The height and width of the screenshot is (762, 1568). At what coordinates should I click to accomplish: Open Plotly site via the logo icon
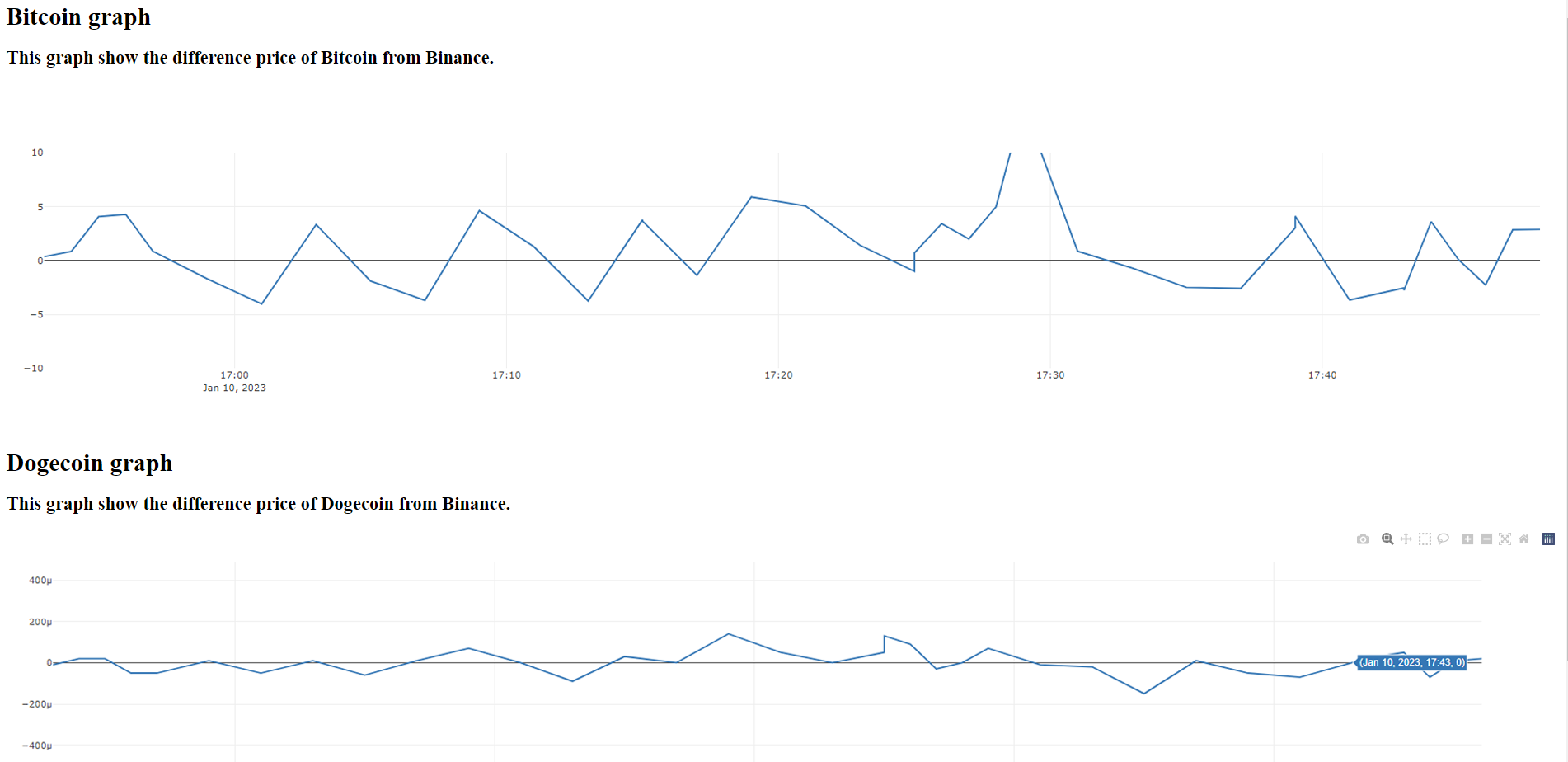pyautogui.click(x=1548, y=539)
